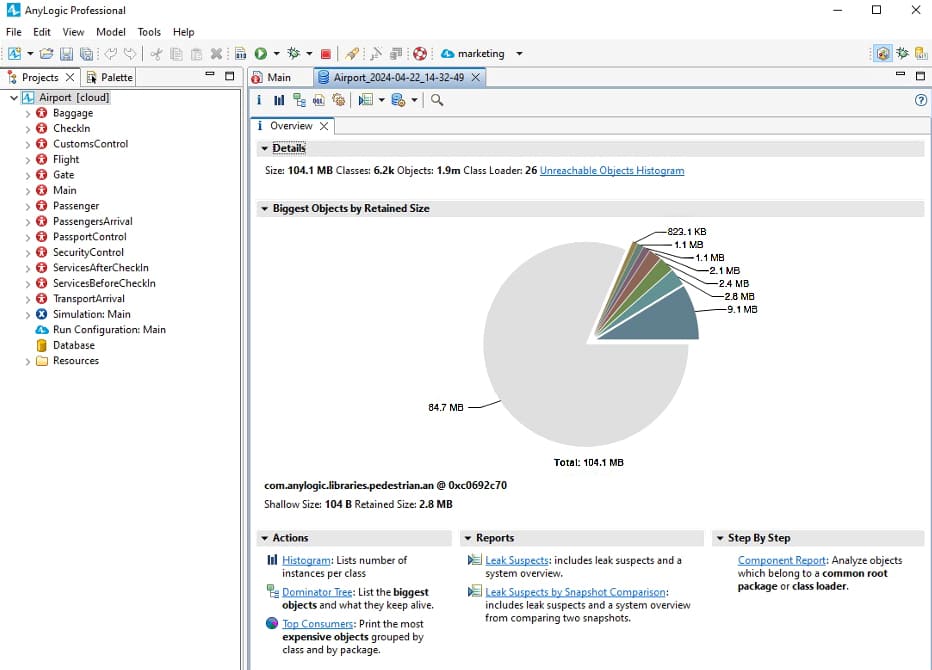Viewport: 932px width, 670px height.
Task: Open the marketing account dropdown
Action: (517, 53)
